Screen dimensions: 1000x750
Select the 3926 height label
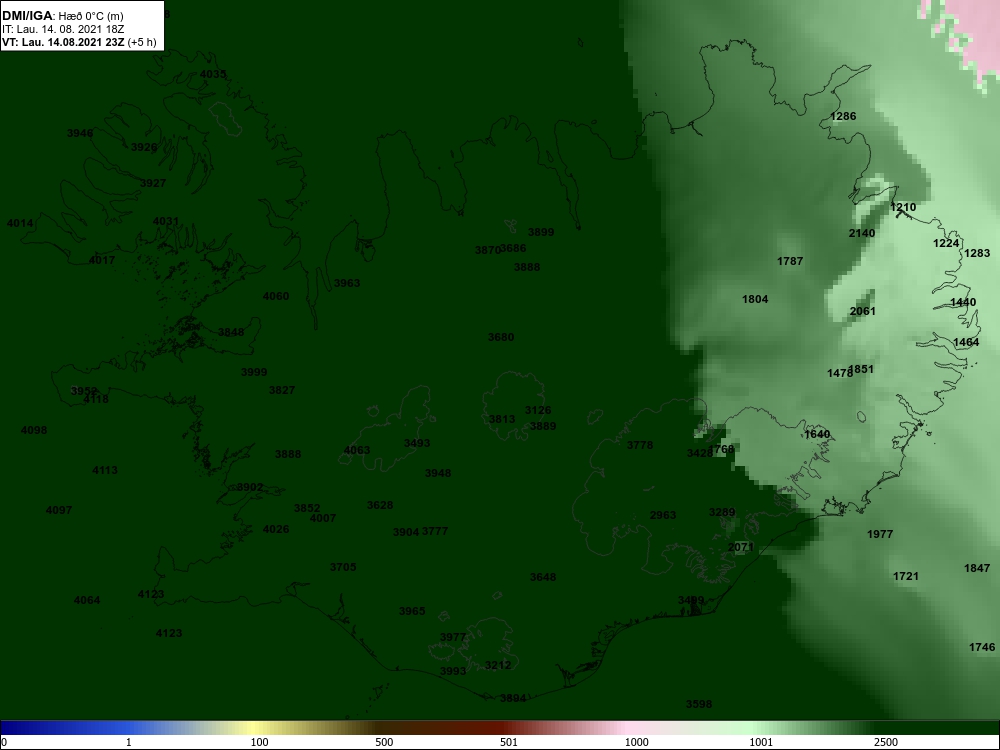coord(144,147)
